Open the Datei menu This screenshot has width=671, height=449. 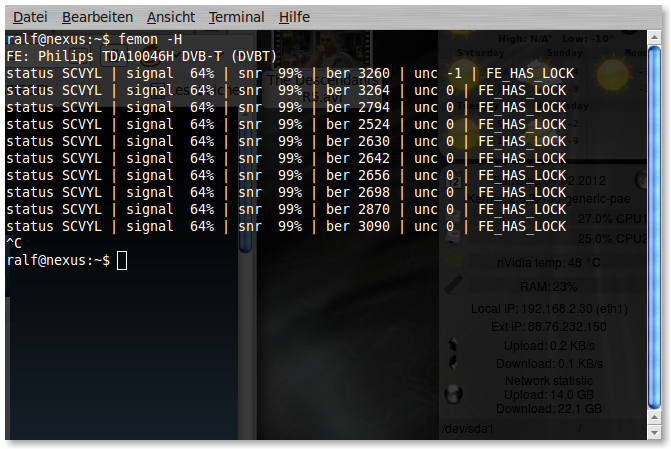coord(30,17)
